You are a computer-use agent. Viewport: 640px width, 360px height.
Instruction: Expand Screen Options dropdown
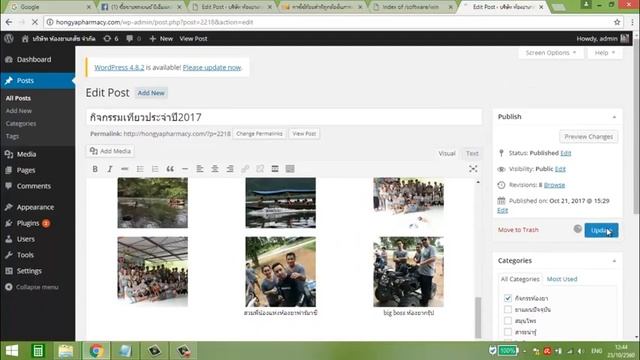pyautogui.click(x=551, y=53)
